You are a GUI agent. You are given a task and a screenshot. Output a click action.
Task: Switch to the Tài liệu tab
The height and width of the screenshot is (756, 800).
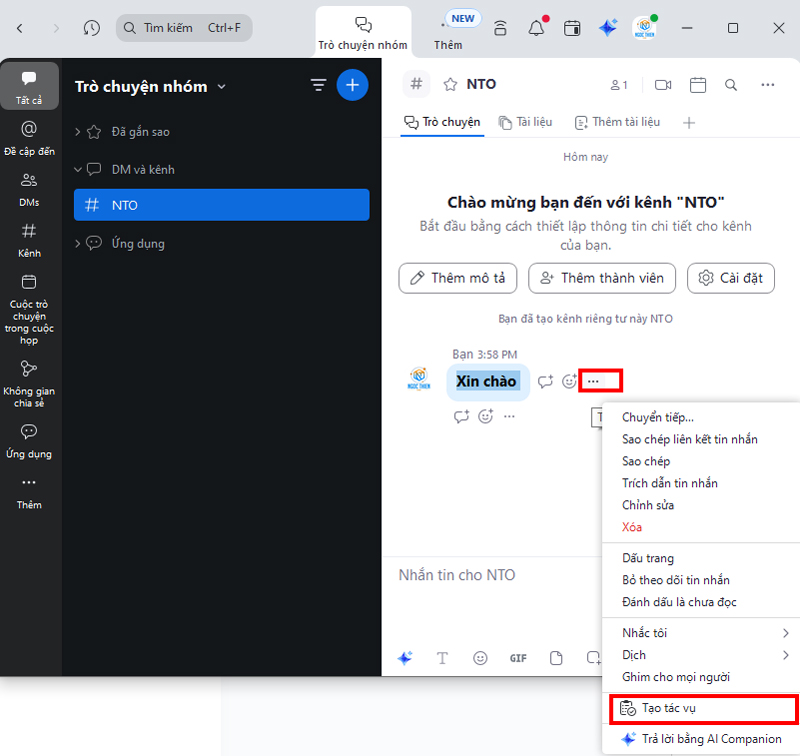[525, 122]
